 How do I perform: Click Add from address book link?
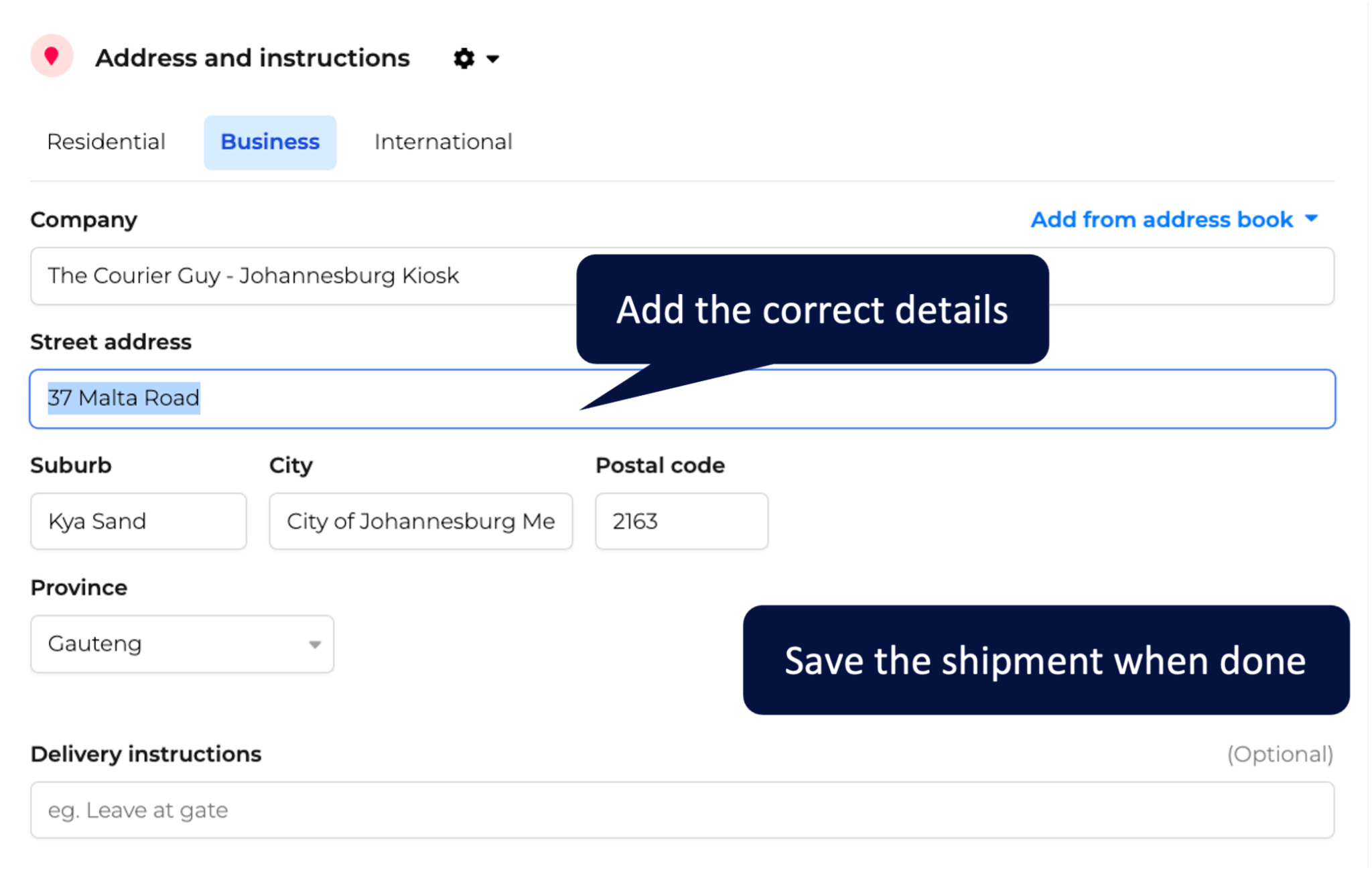1162,220
